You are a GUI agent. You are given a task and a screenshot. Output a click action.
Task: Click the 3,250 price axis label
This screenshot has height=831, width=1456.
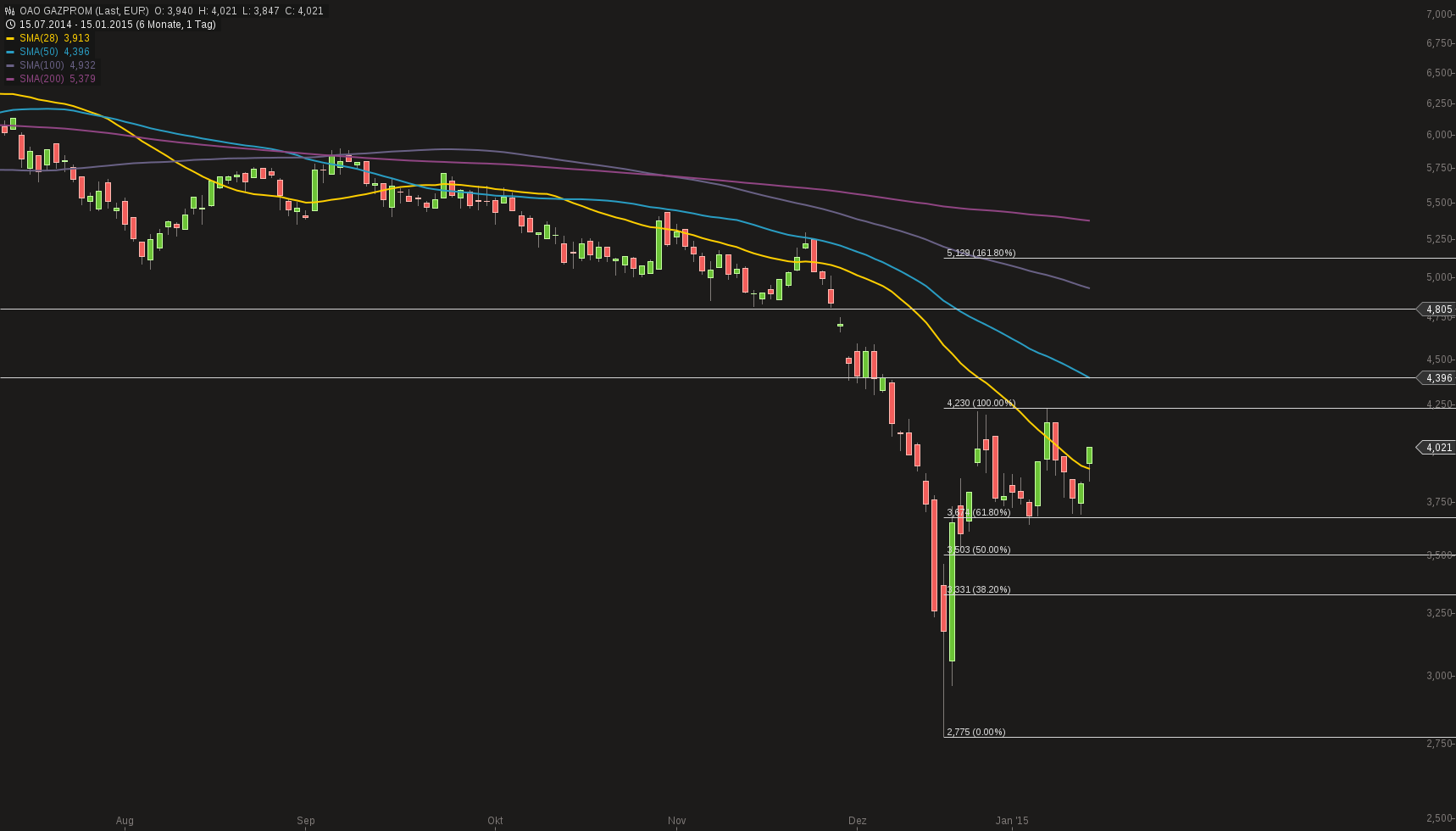click(x=1440, y=613)
